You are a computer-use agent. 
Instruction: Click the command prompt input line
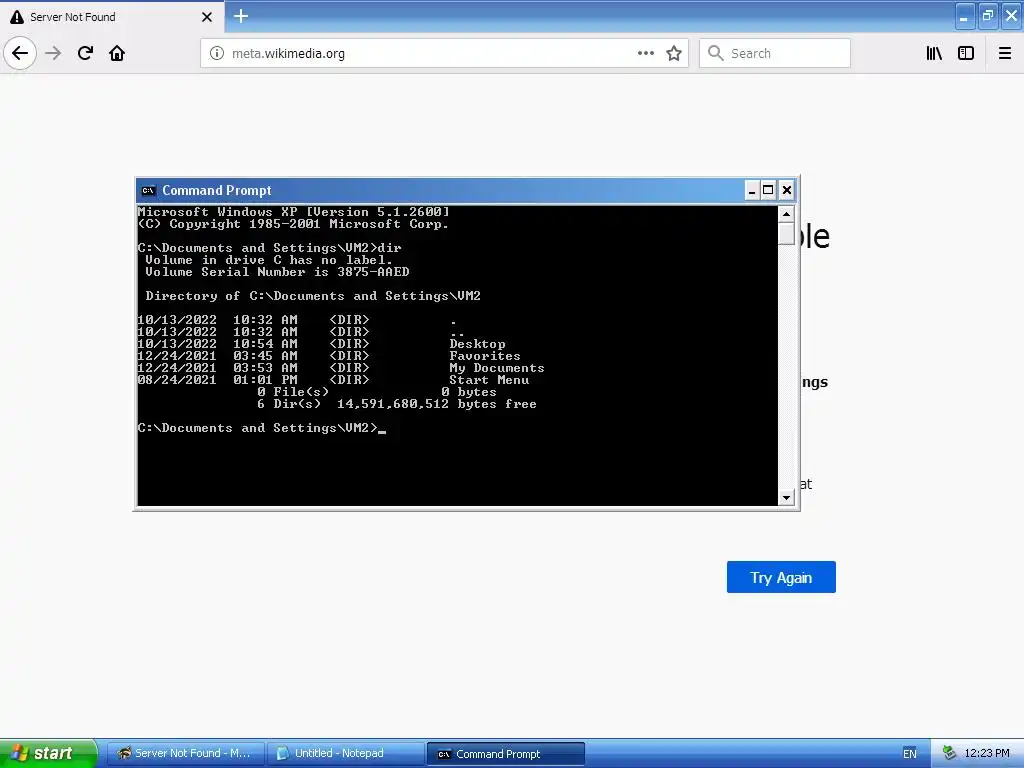tap(262, 428)
